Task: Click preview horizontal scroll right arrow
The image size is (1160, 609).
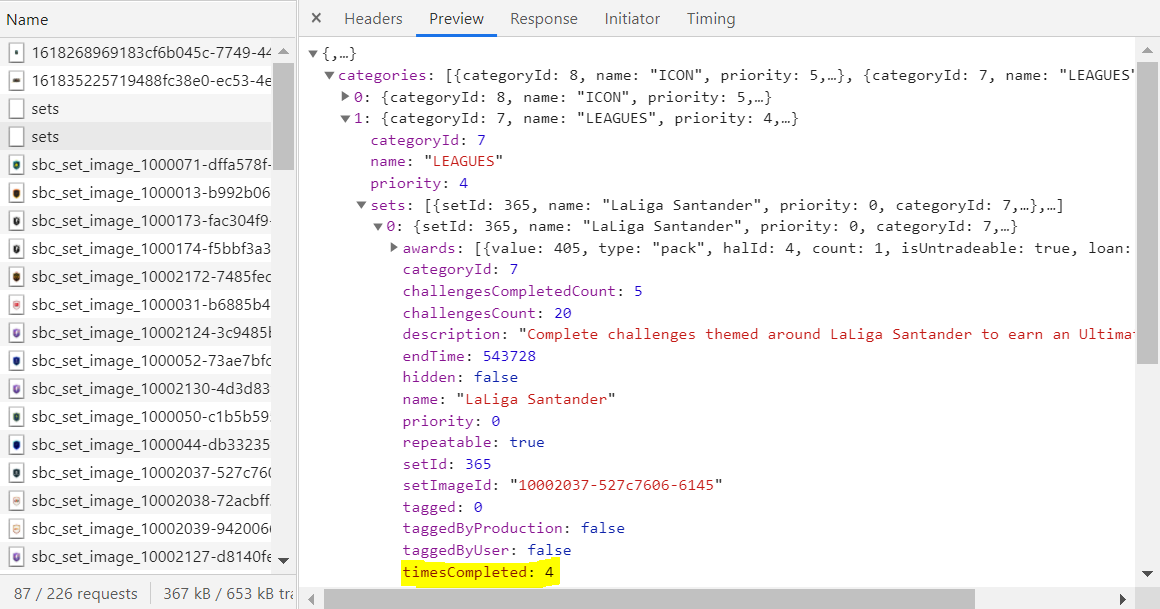Action: tap(1122, 599)
